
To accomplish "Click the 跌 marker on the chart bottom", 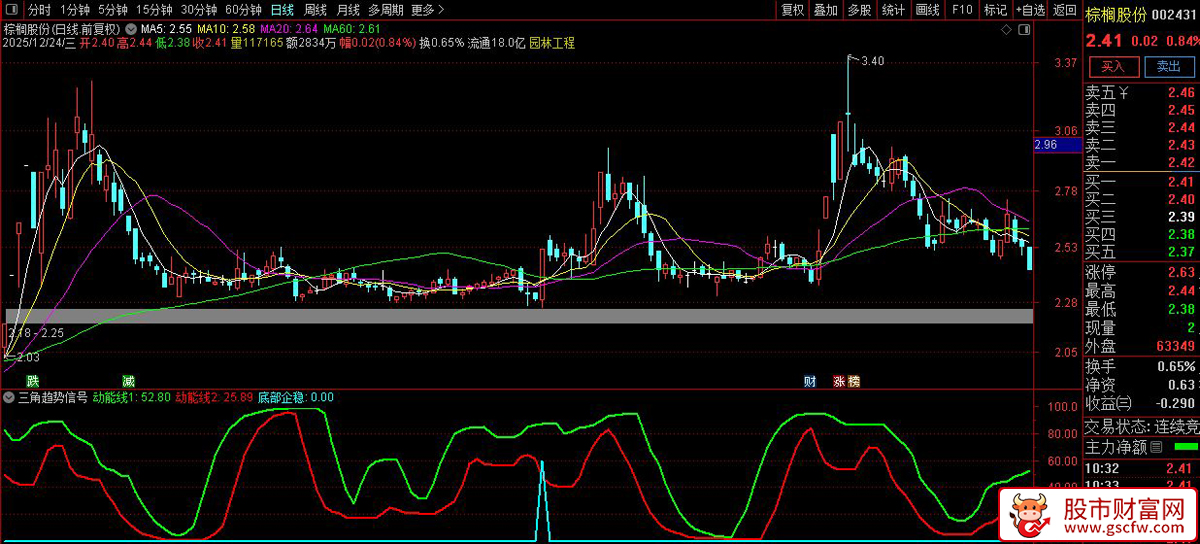I will click(x=33, y=381).
